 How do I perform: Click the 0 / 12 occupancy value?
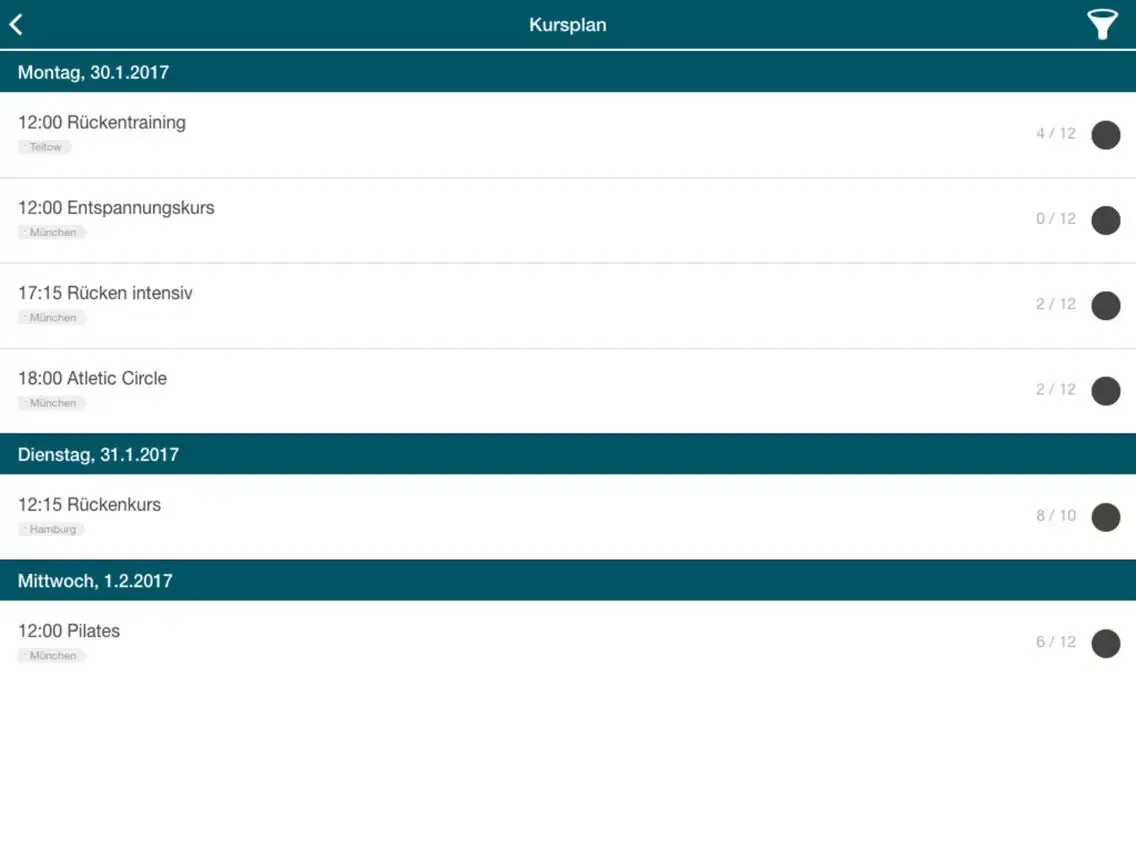click(x=1056, y=219)
